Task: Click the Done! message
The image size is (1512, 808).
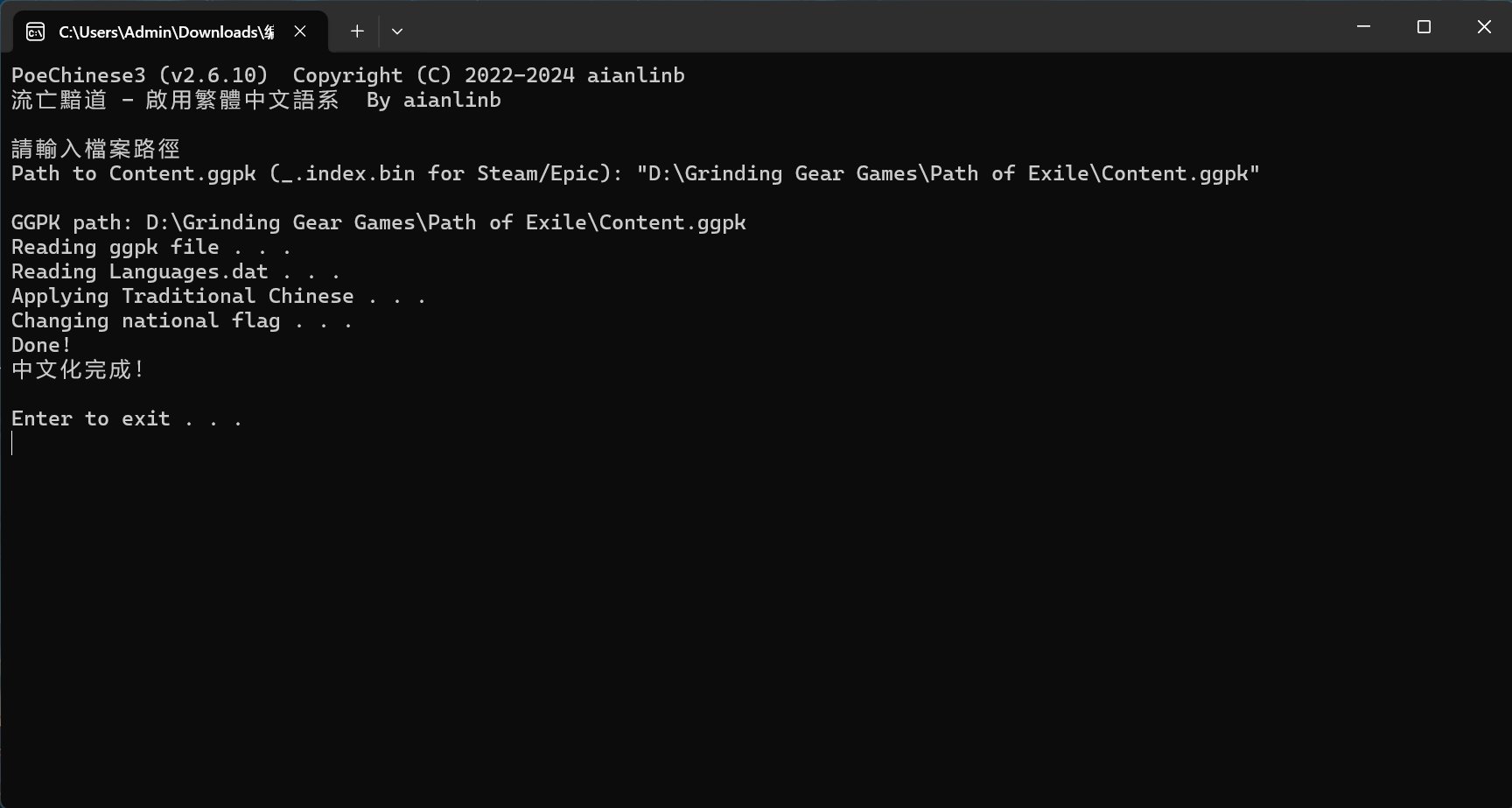Action: [x=41, y=345]
